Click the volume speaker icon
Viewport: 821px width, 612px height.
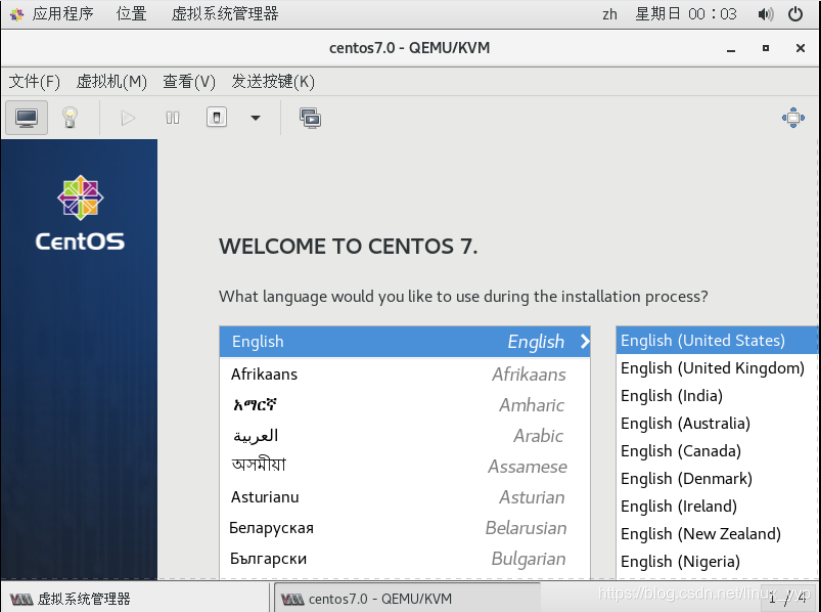coord(765,14)
